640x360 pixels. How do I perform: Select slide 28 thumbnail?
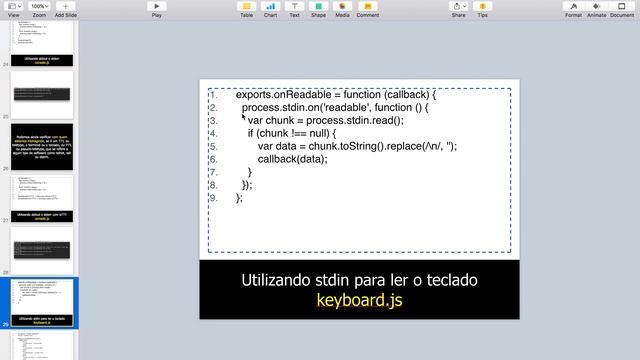[x=42, y=251]
